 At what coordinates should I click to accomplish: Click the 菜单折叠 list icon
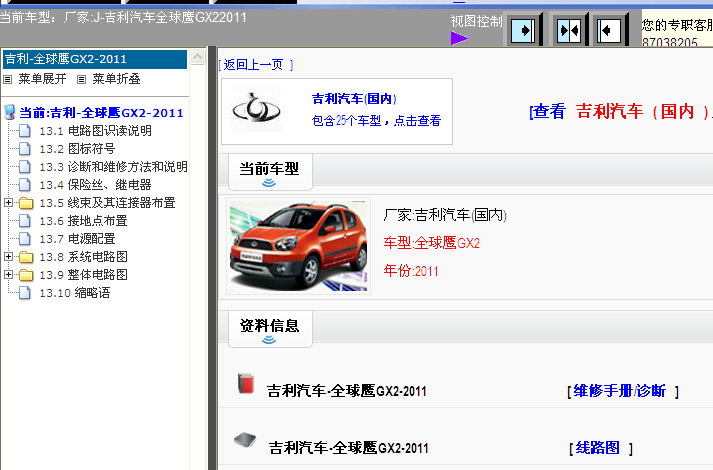pos(81,80)
